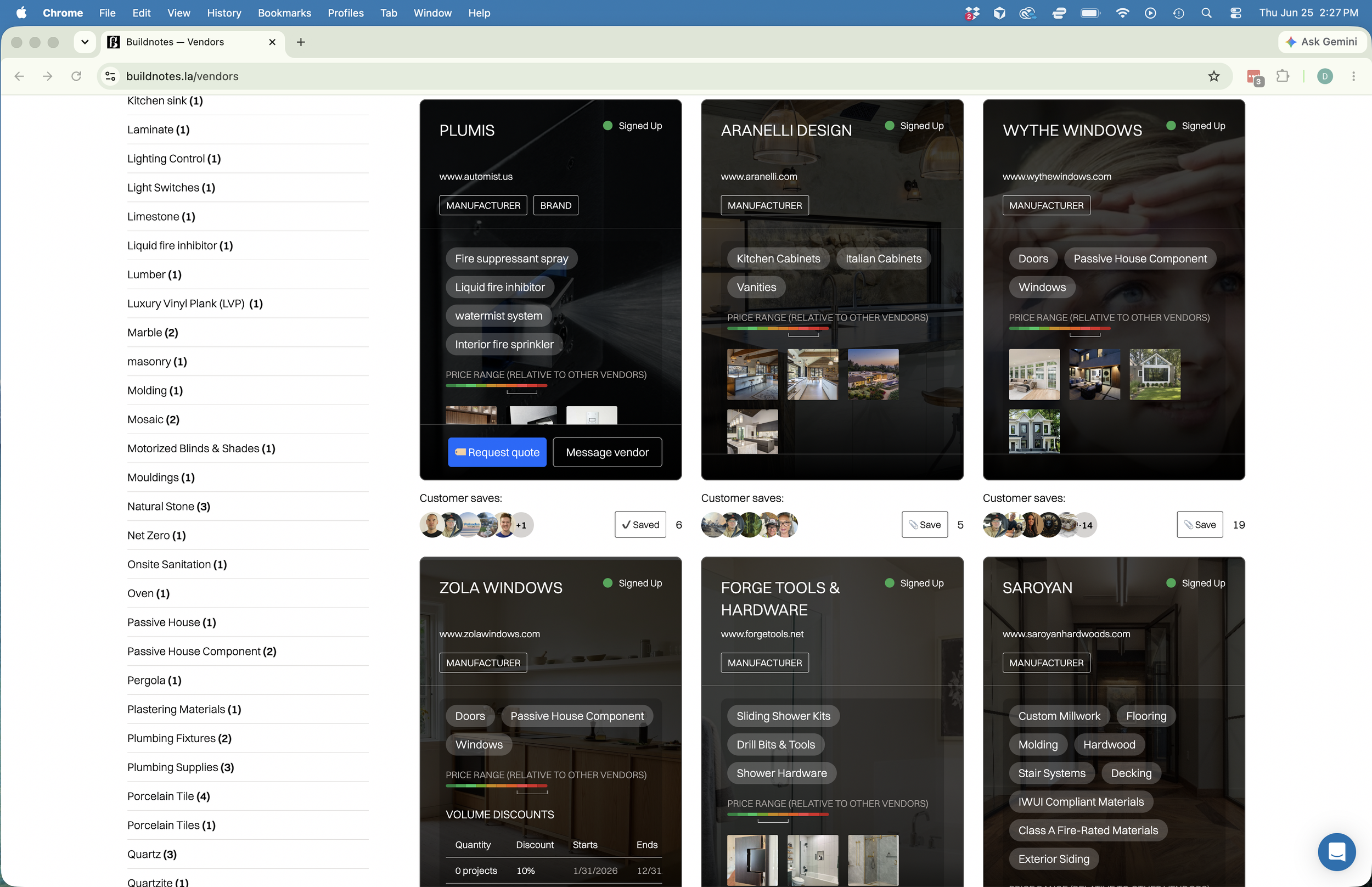Select the Quartz (3) category
The height and width of the screenshot is (887, 1372).
coord(152,854)
